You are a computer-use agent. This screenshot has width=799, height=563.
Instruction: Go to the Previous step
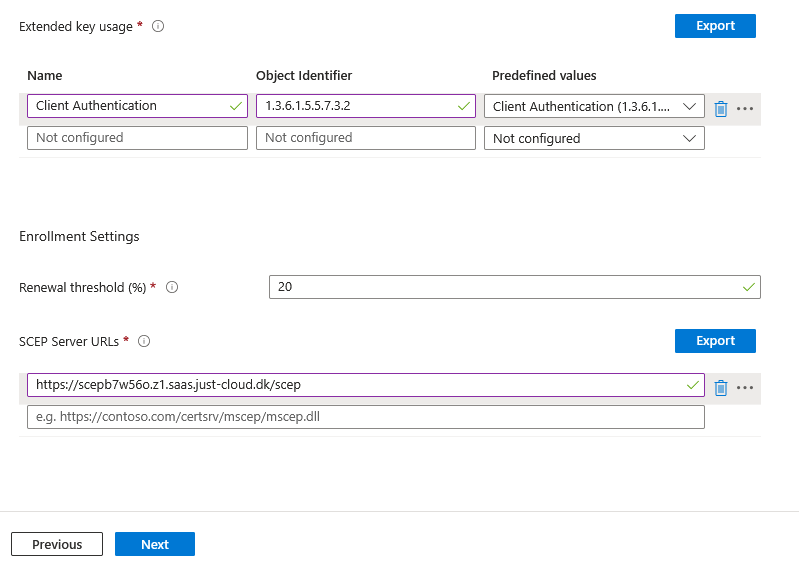click(x=57, y=544)
